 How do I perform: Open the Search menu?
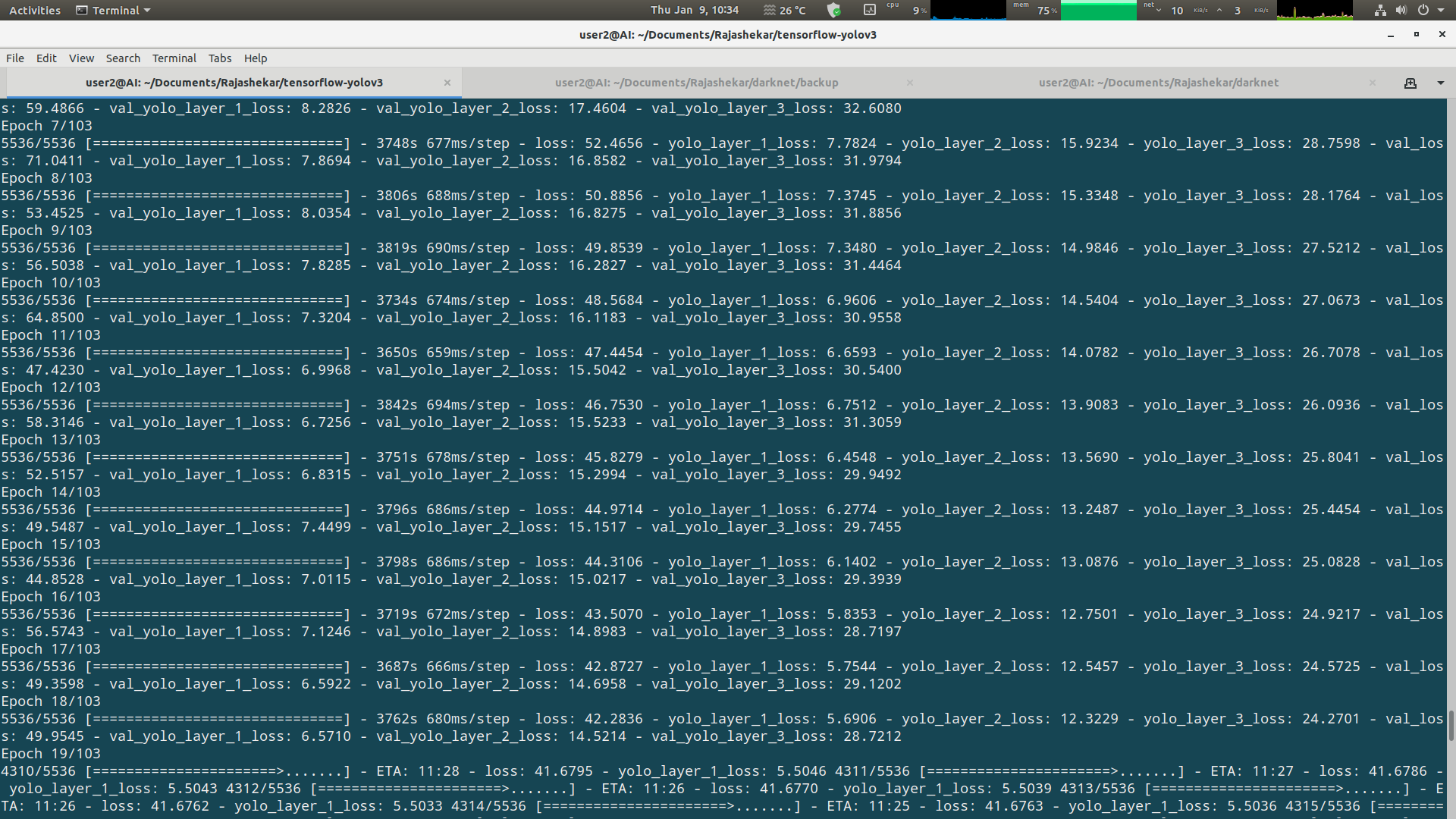123,58
